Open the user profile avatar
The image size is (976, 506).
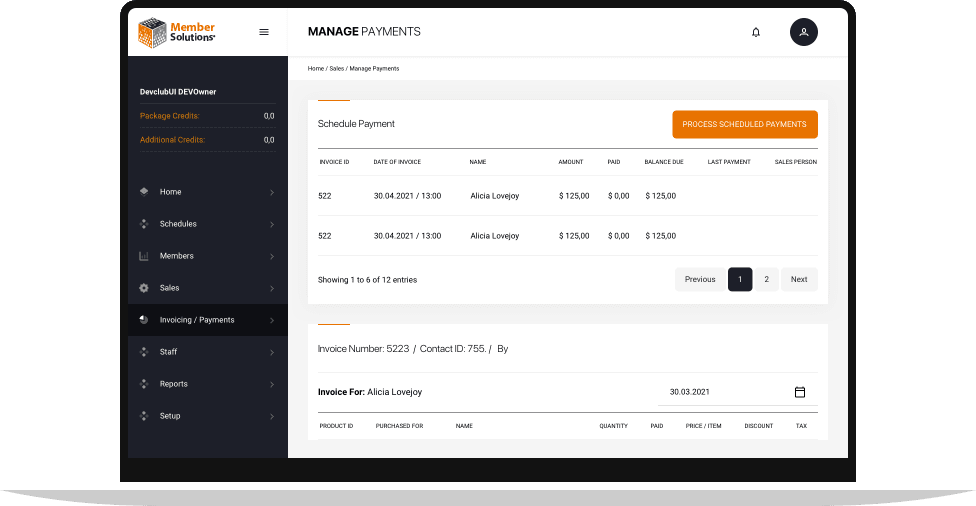[804, 32]
